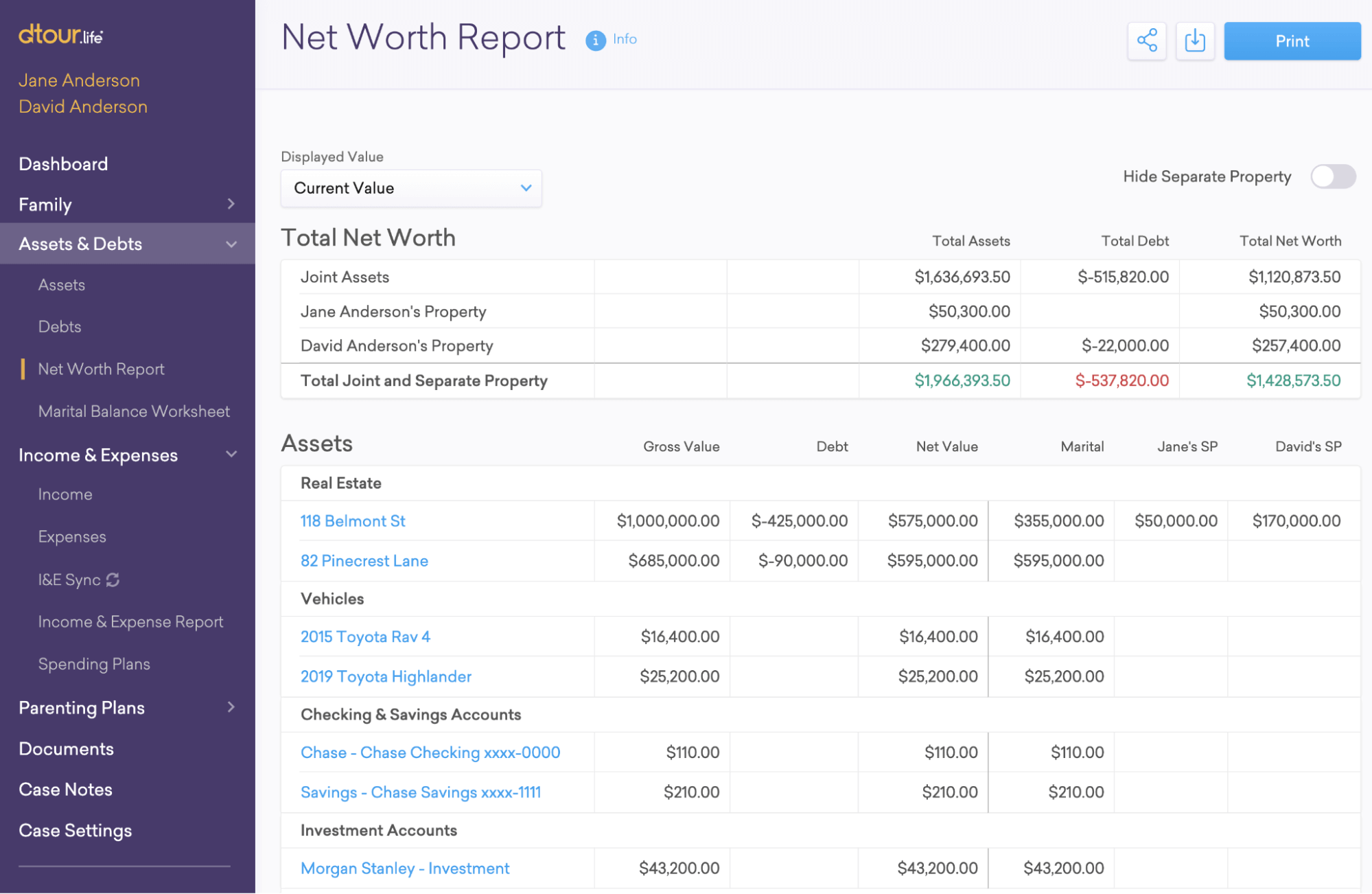The width and height of the screenshot is (1372, 894).
Task: Expand the Family menu chevron
Action: (231, 204)
